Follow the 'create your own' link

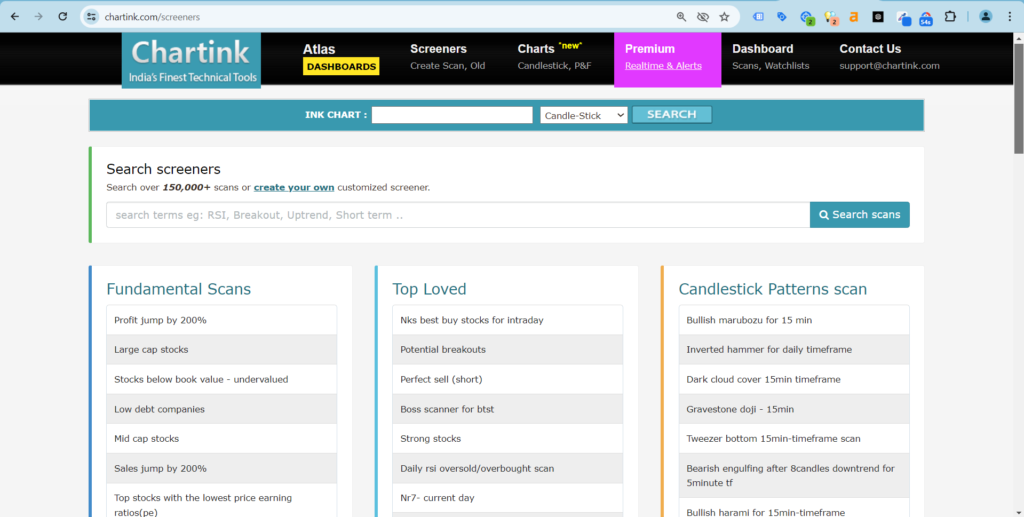click(x=294, y=187)
